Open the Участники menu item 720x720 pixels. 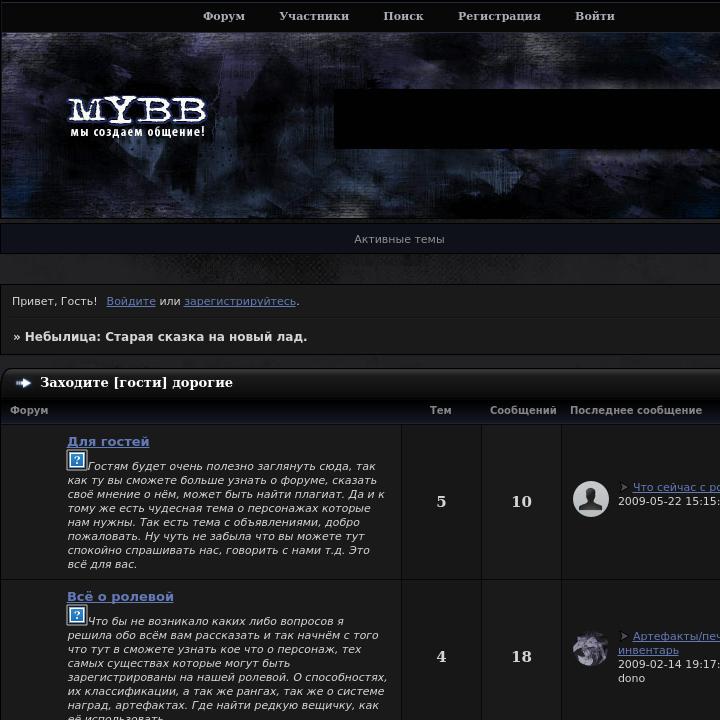(x=314, y=16)
